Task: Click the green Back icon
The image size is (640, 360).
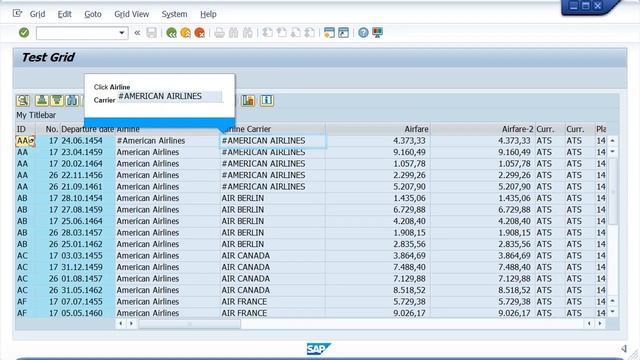Action: (x=171, y=33)
